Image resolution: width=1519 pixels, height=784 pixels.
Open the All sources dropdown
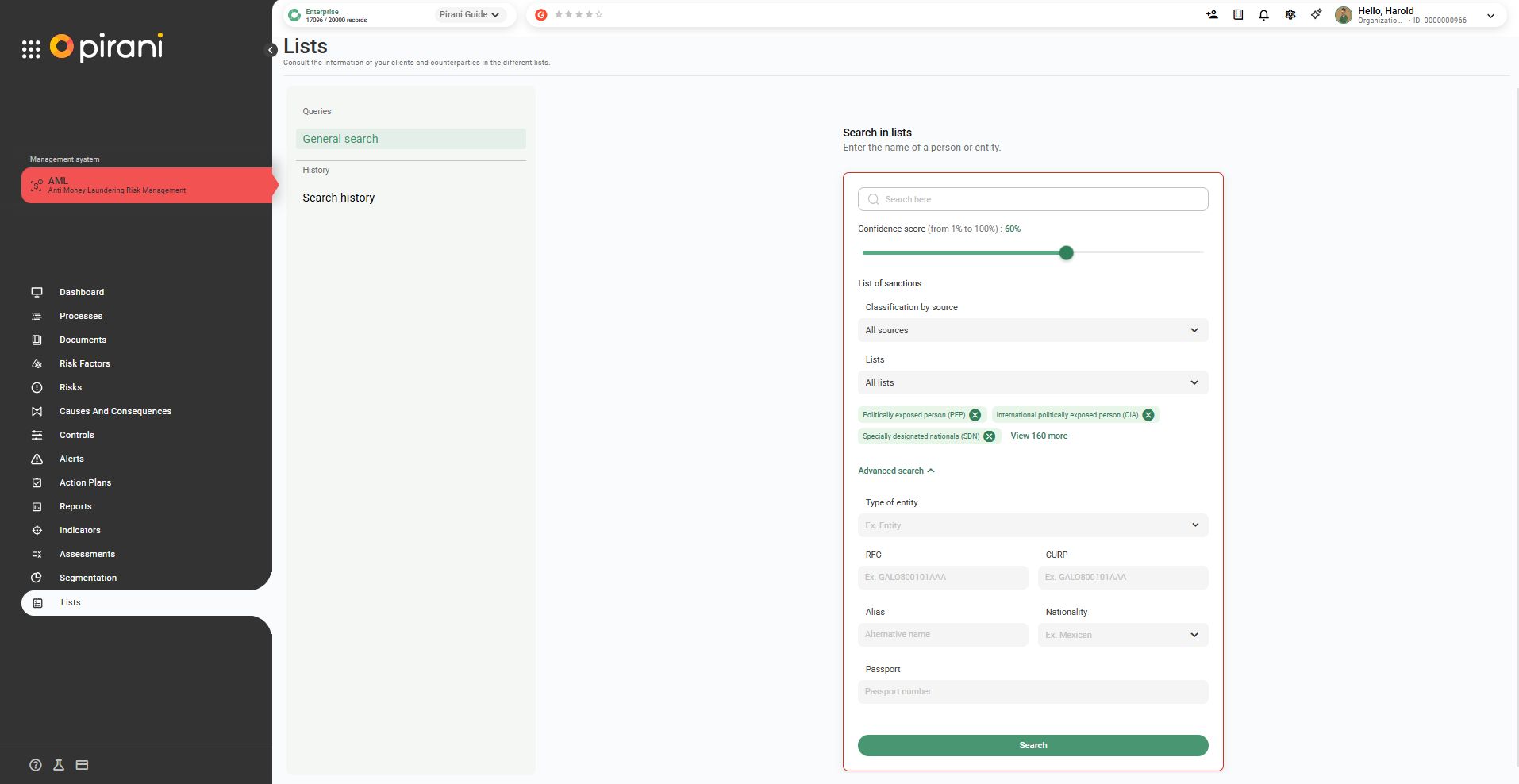coord(1033,330)
